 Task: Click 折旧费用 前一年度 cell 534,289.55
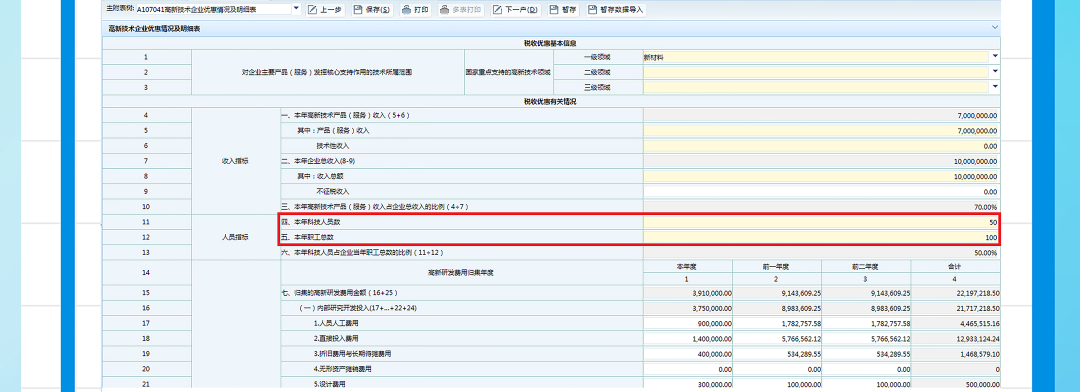click(778, 353)
